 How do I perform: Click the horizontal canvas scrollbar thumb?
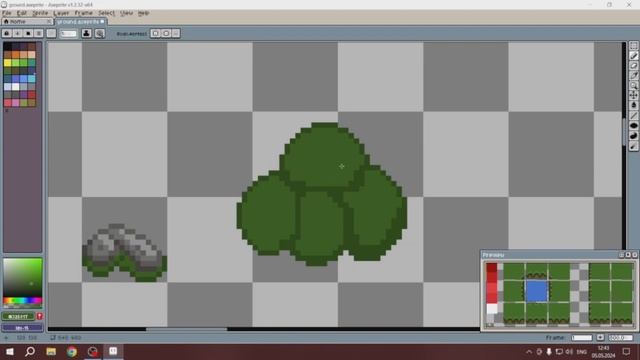tap(187, 329)
